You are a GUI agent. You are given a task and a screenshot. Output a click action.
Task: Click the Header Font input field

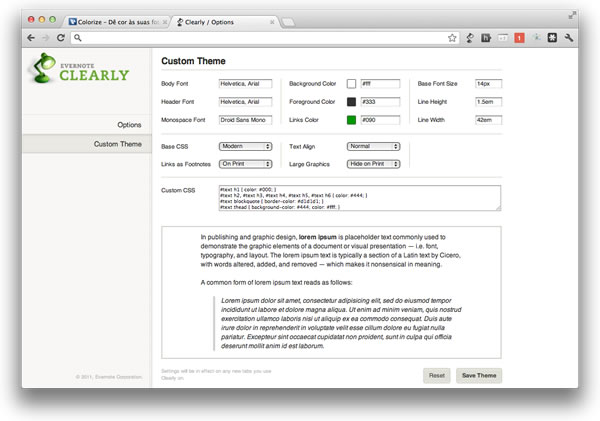(245, 102)
